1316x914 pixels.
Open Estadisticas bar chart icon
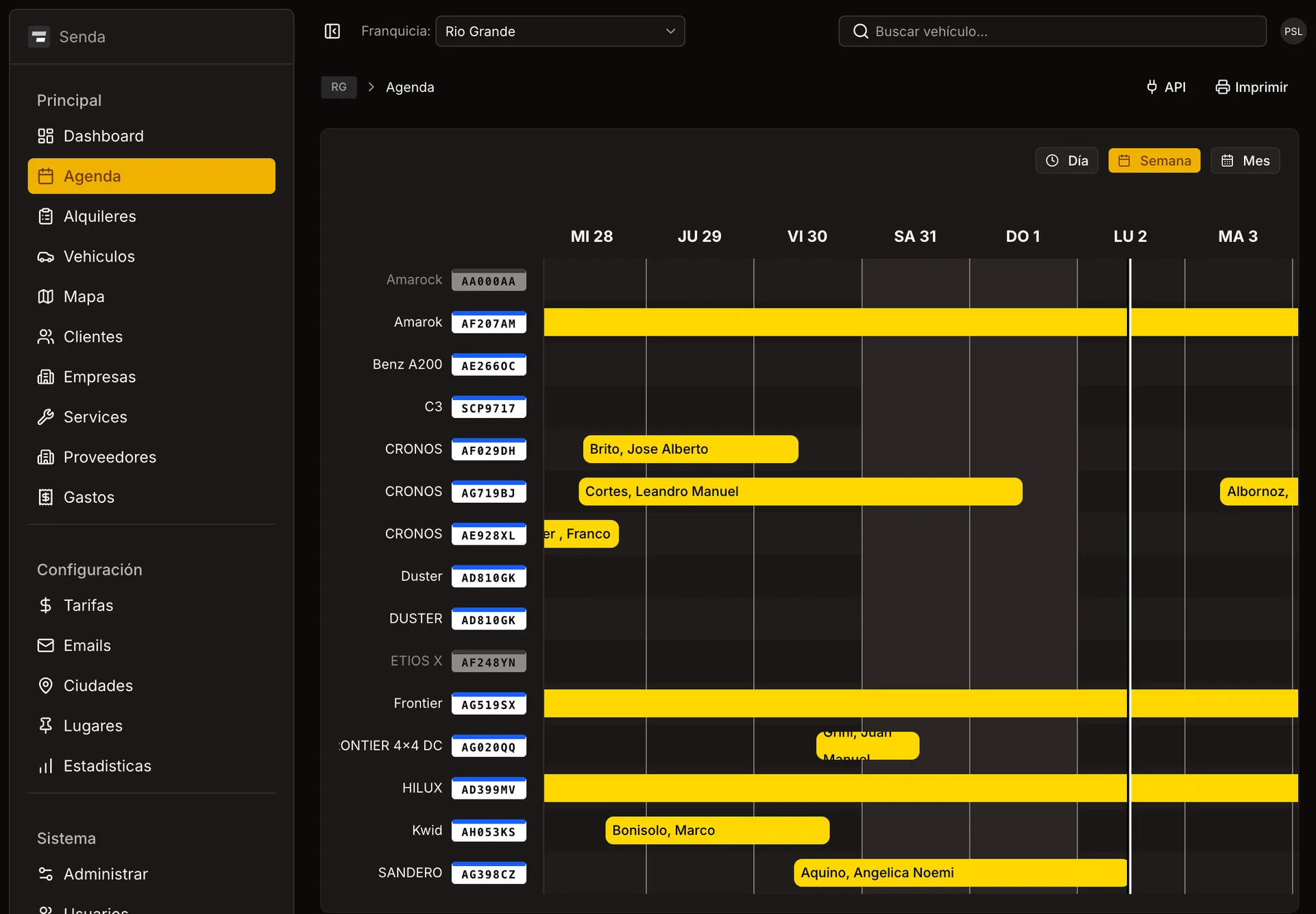coord(45,766)
